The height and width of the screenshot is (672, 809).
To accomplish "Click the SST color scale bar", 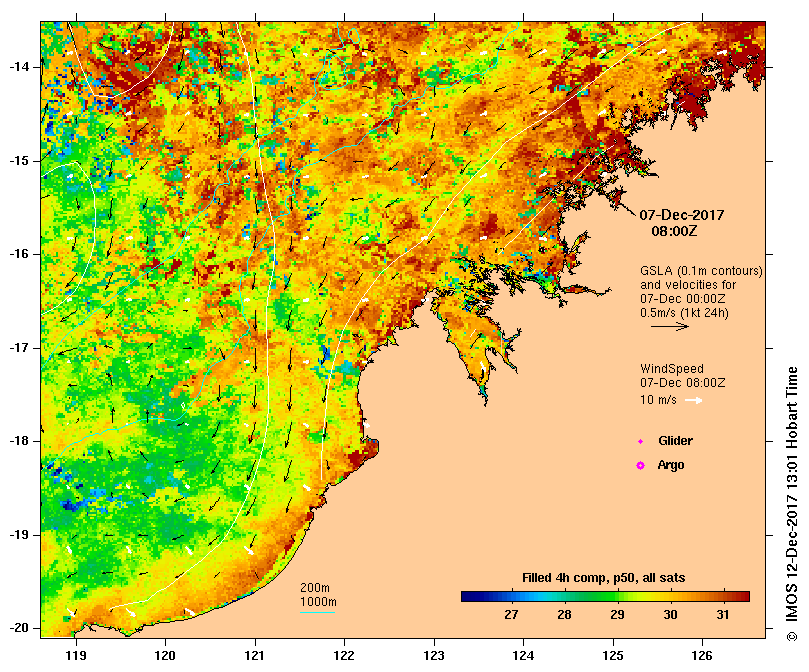I will coord(605,597).
